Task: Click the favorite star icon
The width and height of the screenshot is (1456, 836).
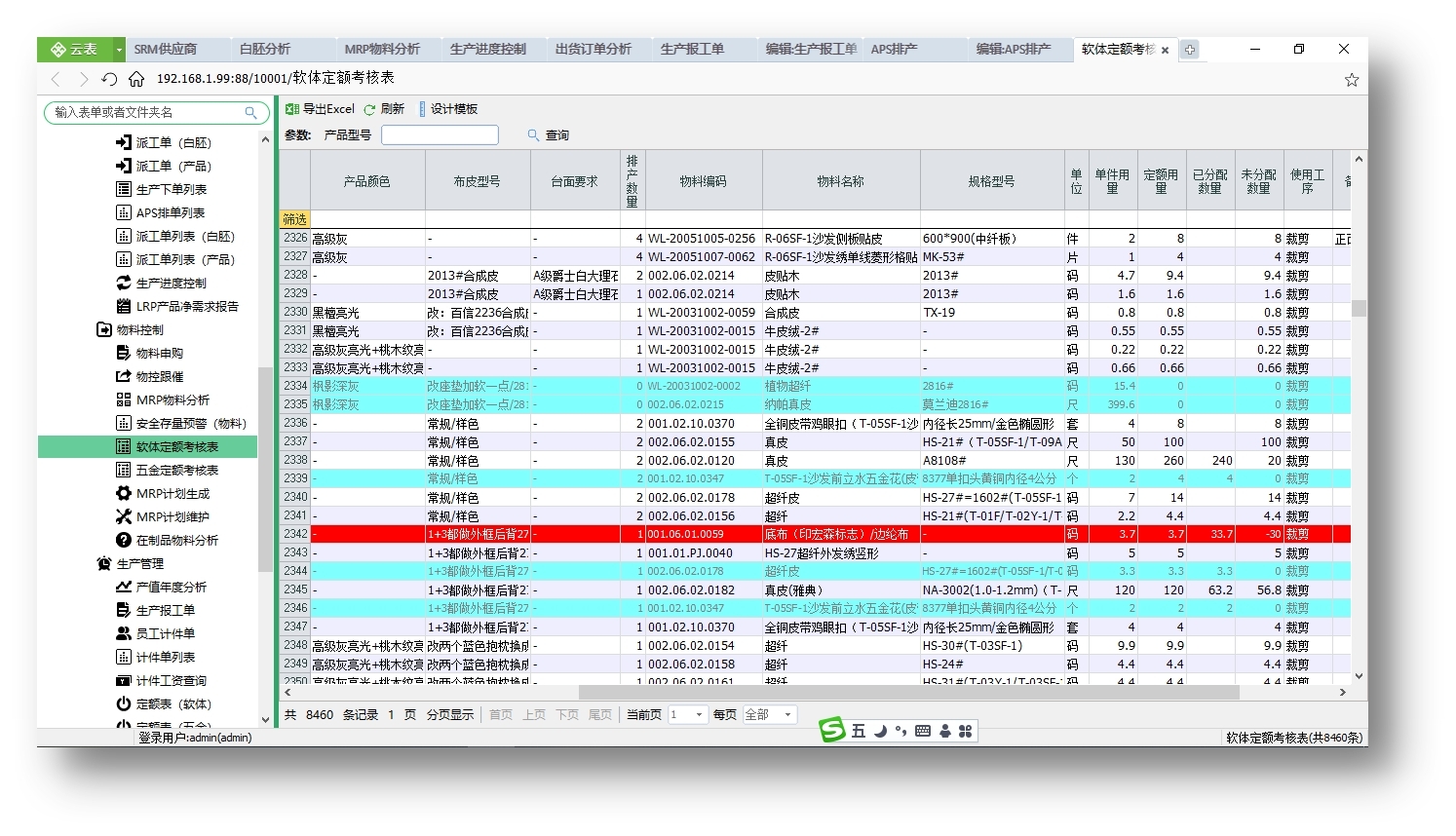Action: pos(1352,80)
